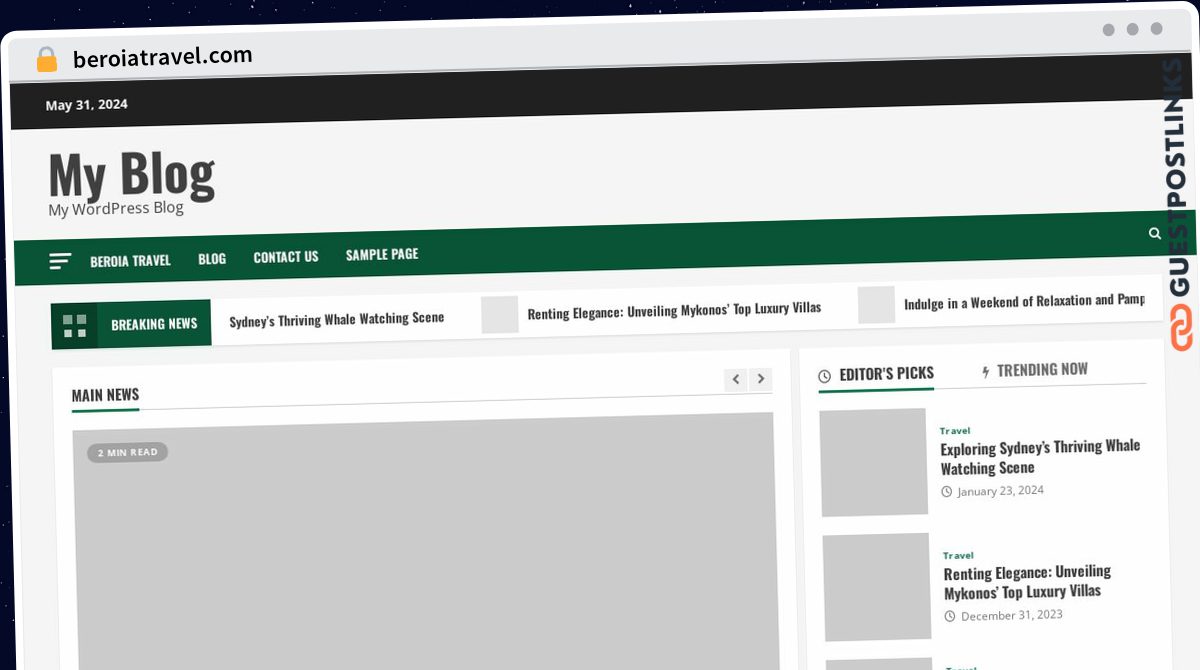Go to the Contact Us page
1200x670 pixels.
coord(286,257)
